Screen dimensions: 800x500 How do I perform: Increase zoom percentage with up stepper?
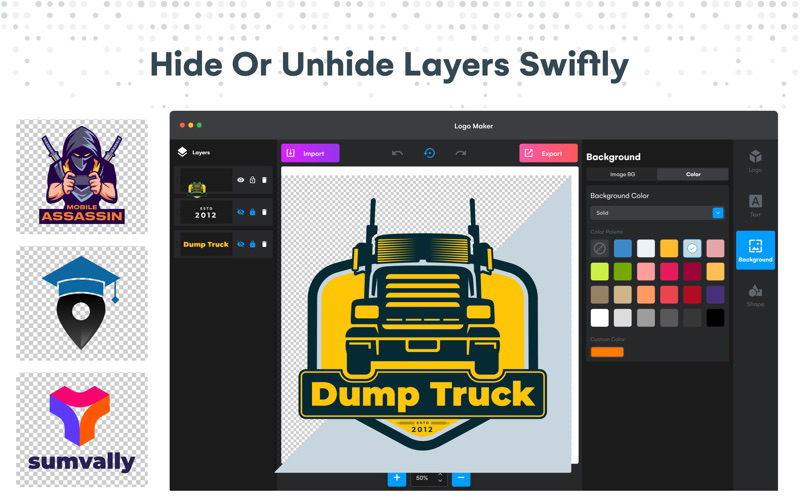click(440, 475)
